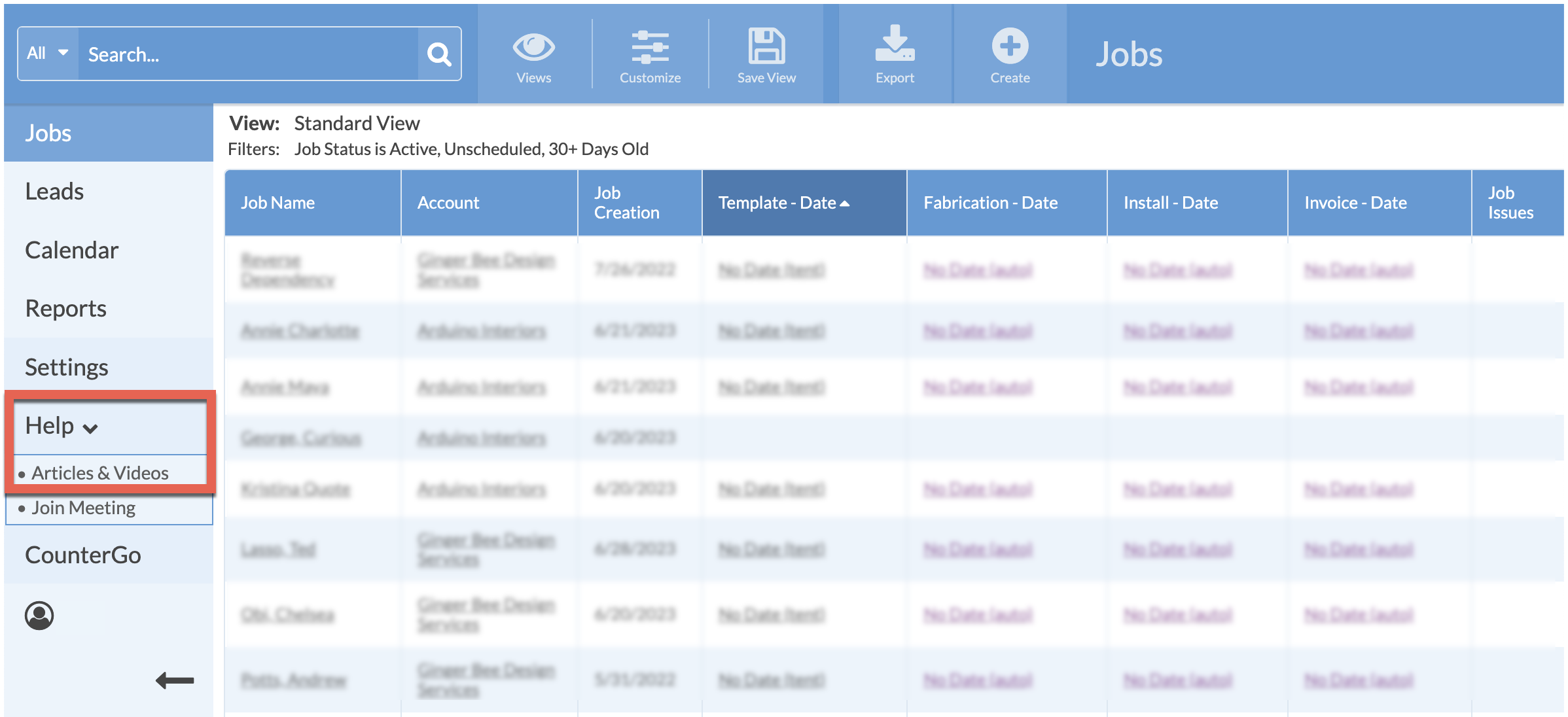Open the All search scope dropdown
The width and height of the screenshot is (1568, 717).
pyautogui.click(x=48, y=54)
